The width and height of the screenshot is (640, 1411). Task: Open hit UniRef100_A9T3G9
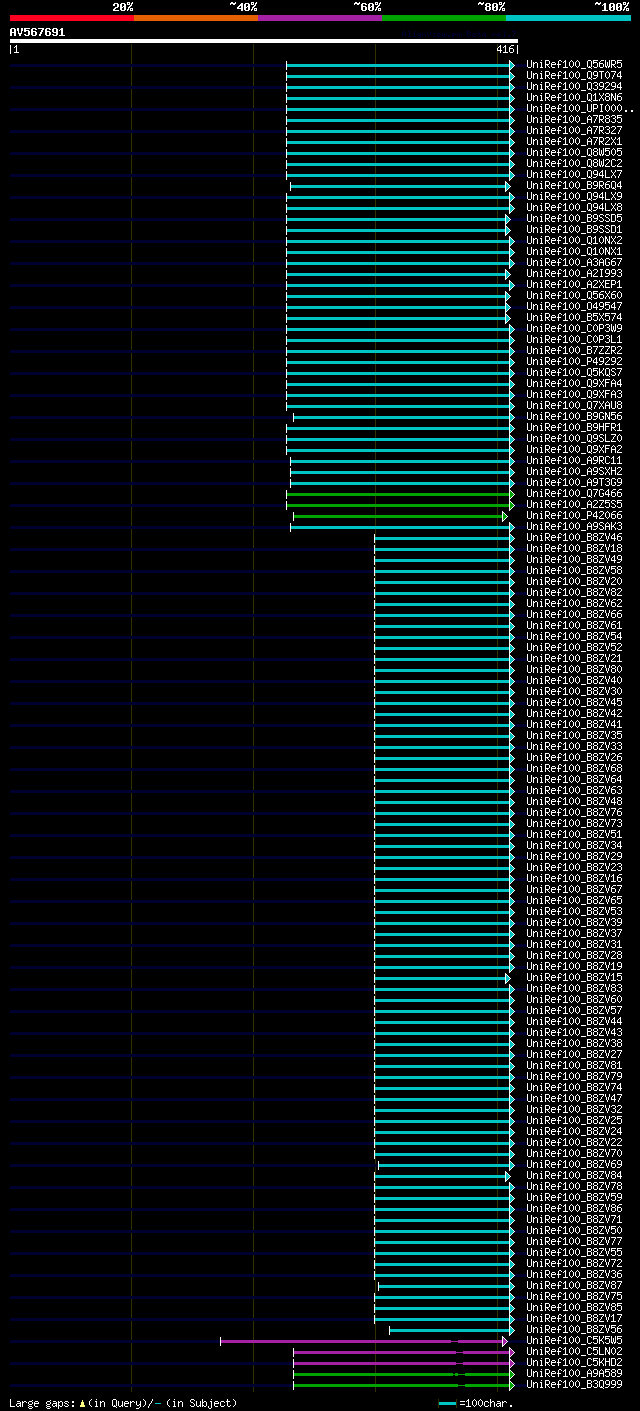574,482
